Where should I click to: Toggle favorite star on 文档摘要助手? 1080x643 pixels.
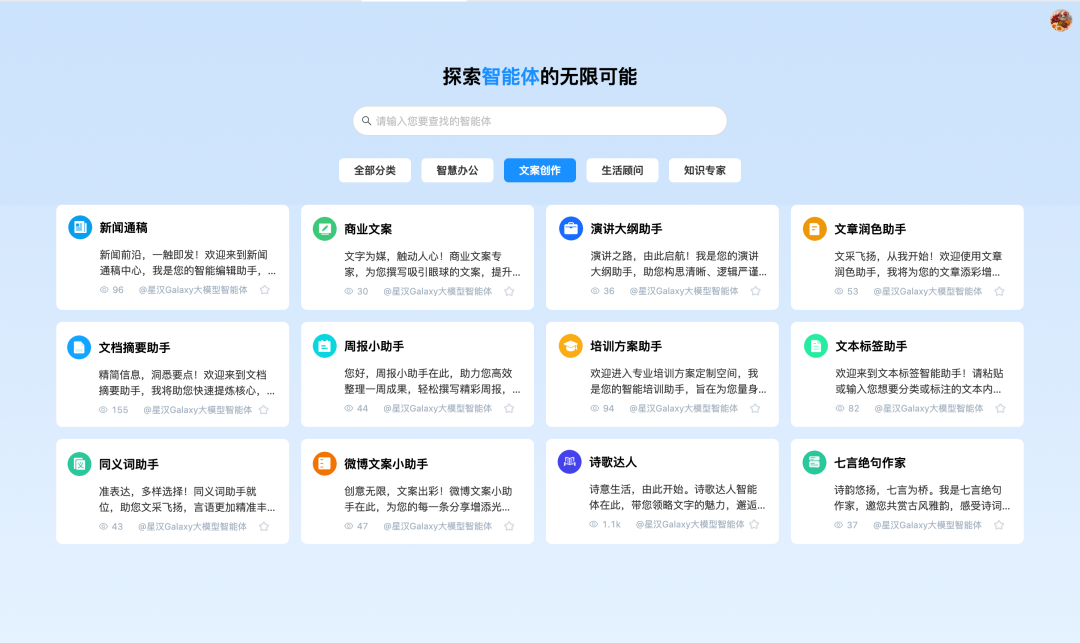[263, 410]
